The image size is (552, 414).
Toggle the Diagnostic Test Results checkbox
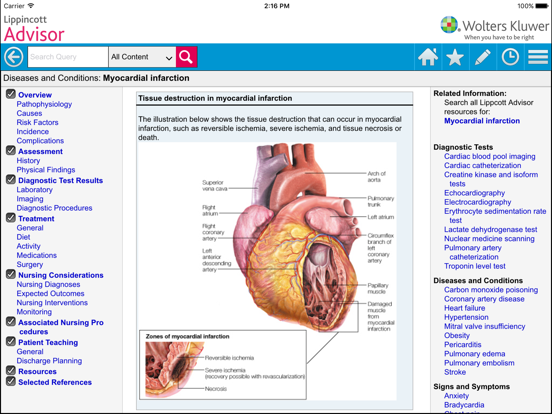tap(11, 180)
